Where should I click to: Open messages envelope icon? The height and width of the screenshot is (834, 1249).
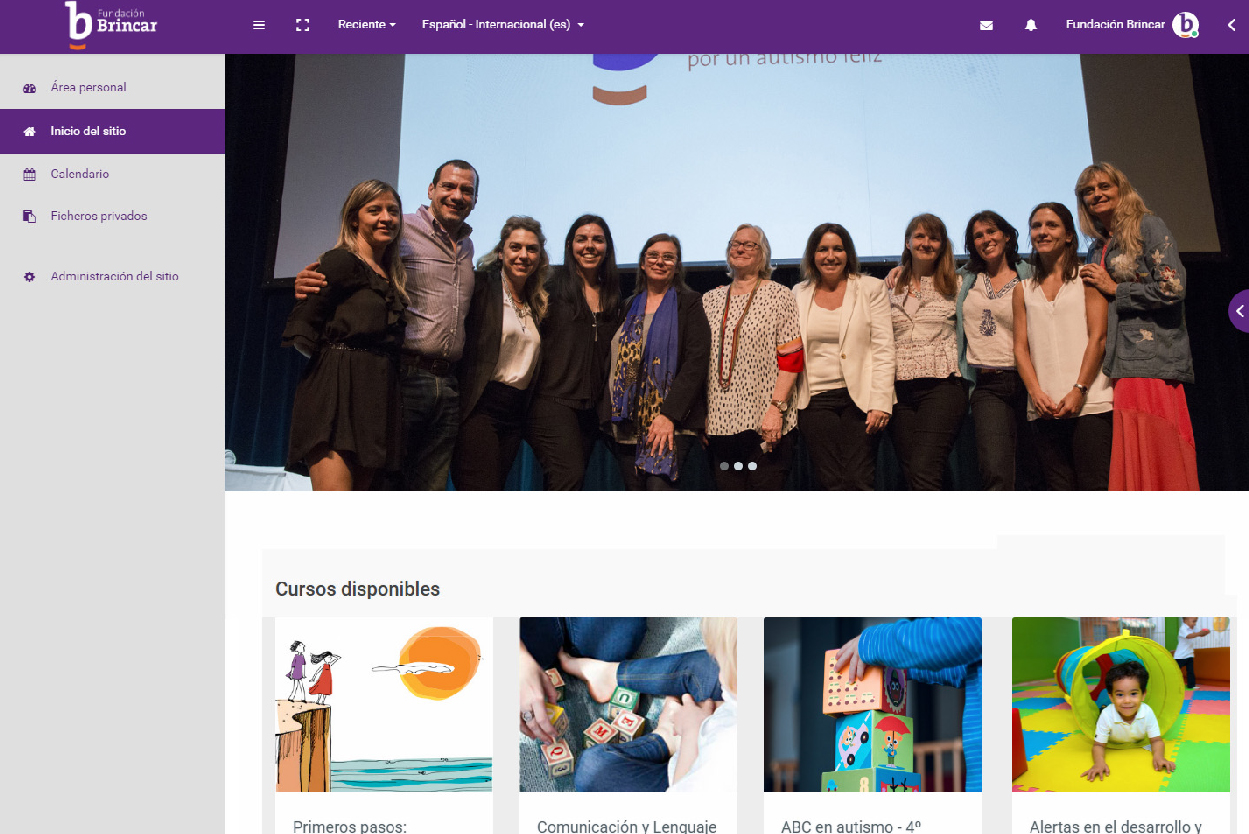tap(987, 26)
